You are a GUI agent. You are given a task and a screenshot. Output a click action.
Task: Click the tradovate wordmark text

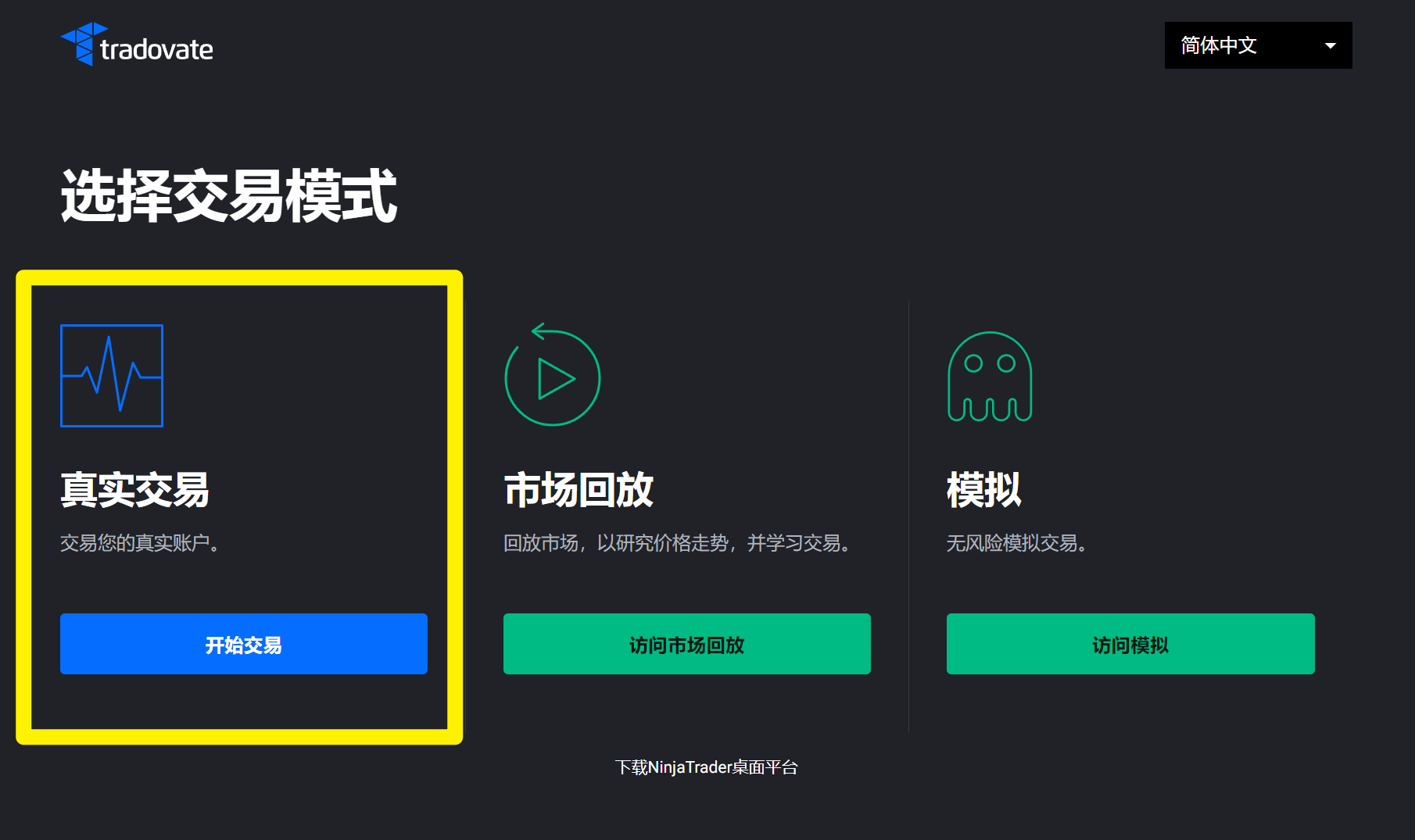pos(156,50)
